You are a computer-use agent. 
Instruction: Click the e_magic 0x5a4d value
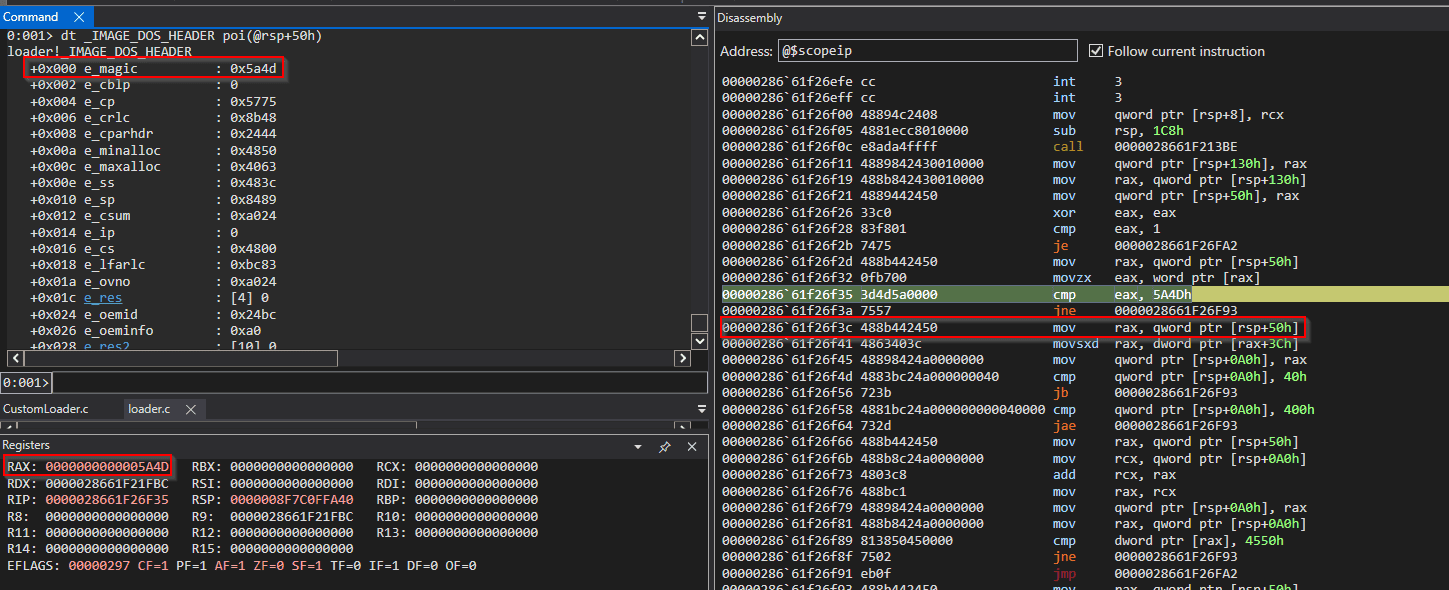[x=253, y=69]
